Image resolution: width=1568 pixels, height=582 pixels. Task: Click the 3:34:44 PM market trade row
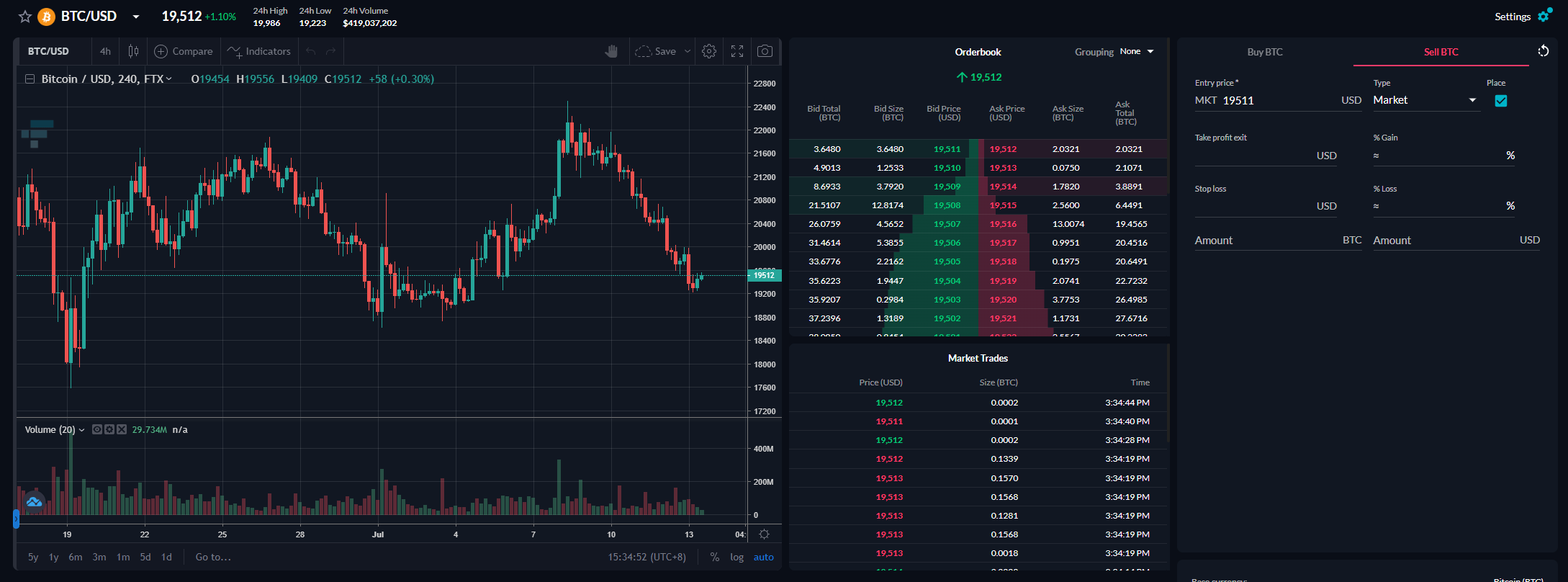tap(978, 403)
